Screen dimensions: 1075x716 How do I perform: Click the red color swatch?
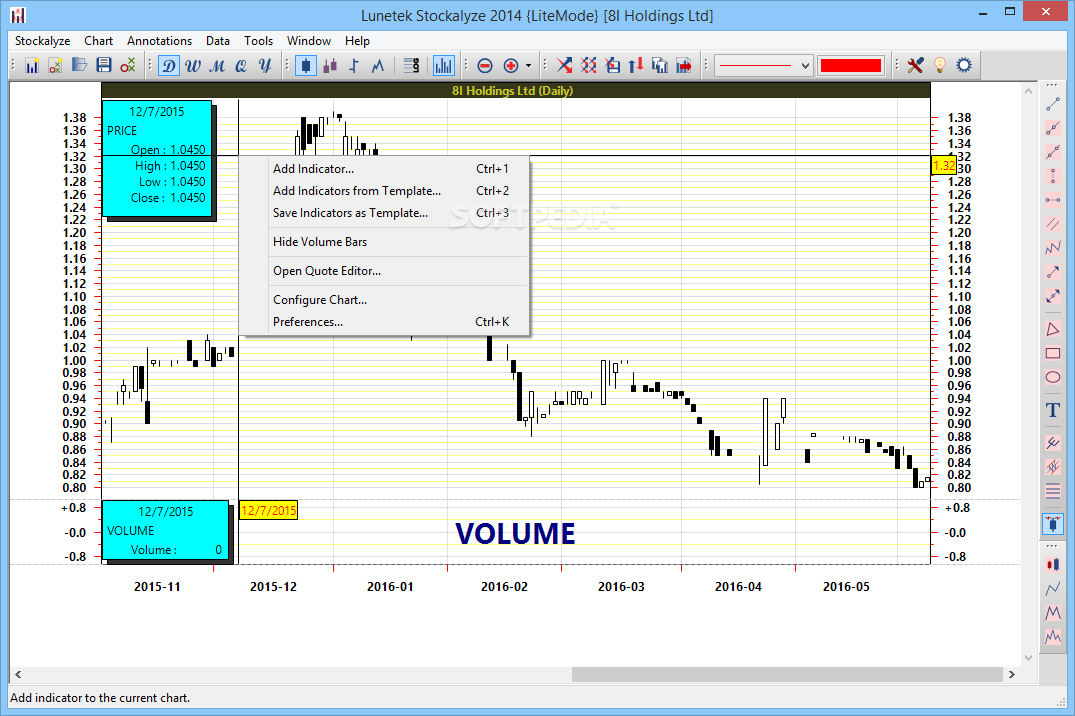click(851, 66)
